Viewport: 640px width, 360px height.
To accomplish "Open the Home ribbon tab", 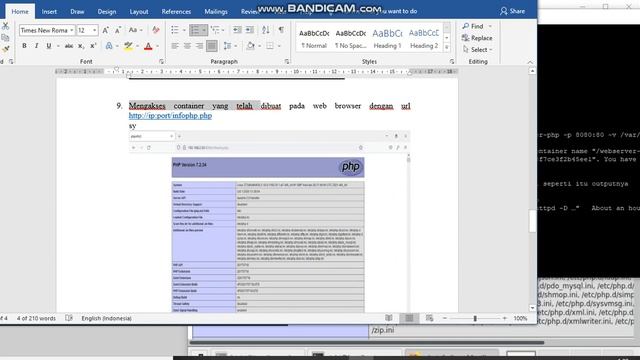I will pos(20,11).
